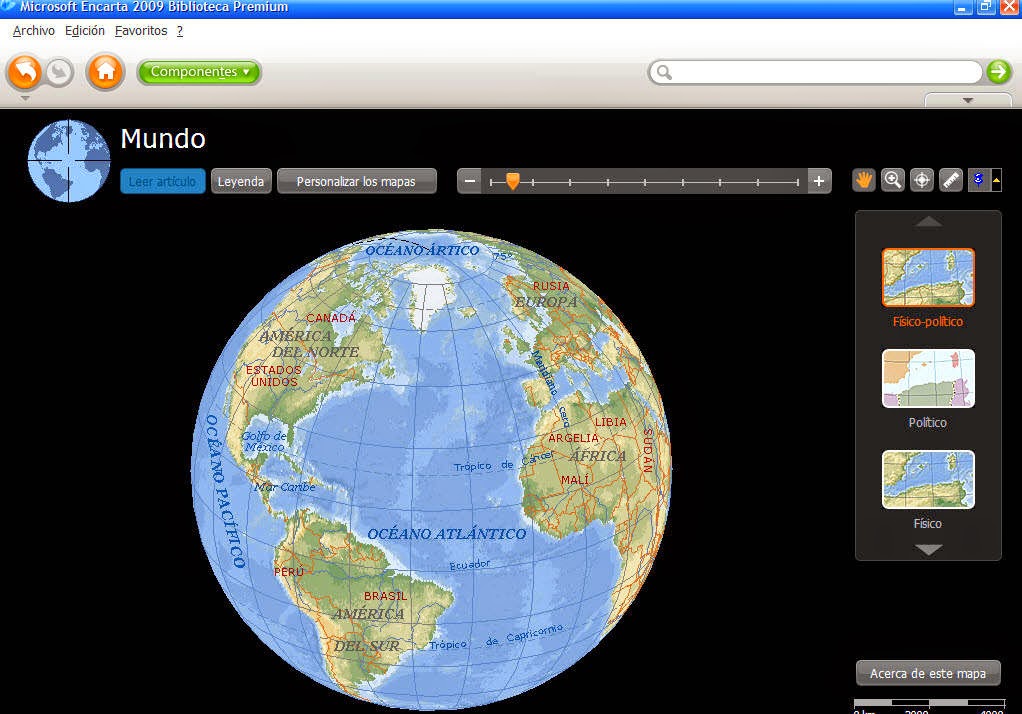Zoom in with the plus button
This screenshot has height=714, width=1022.
point(819,181)
